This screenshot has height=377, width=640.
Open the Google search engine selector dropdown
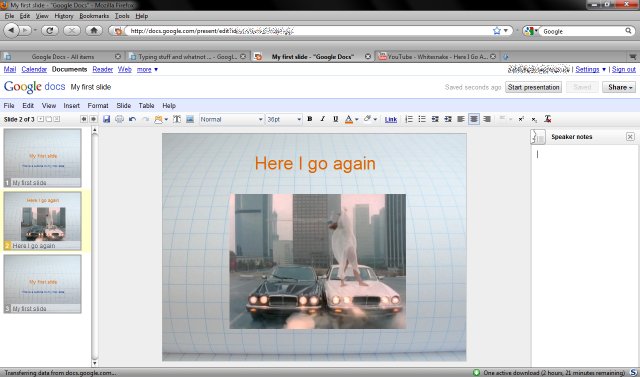[x=530, y=31]
